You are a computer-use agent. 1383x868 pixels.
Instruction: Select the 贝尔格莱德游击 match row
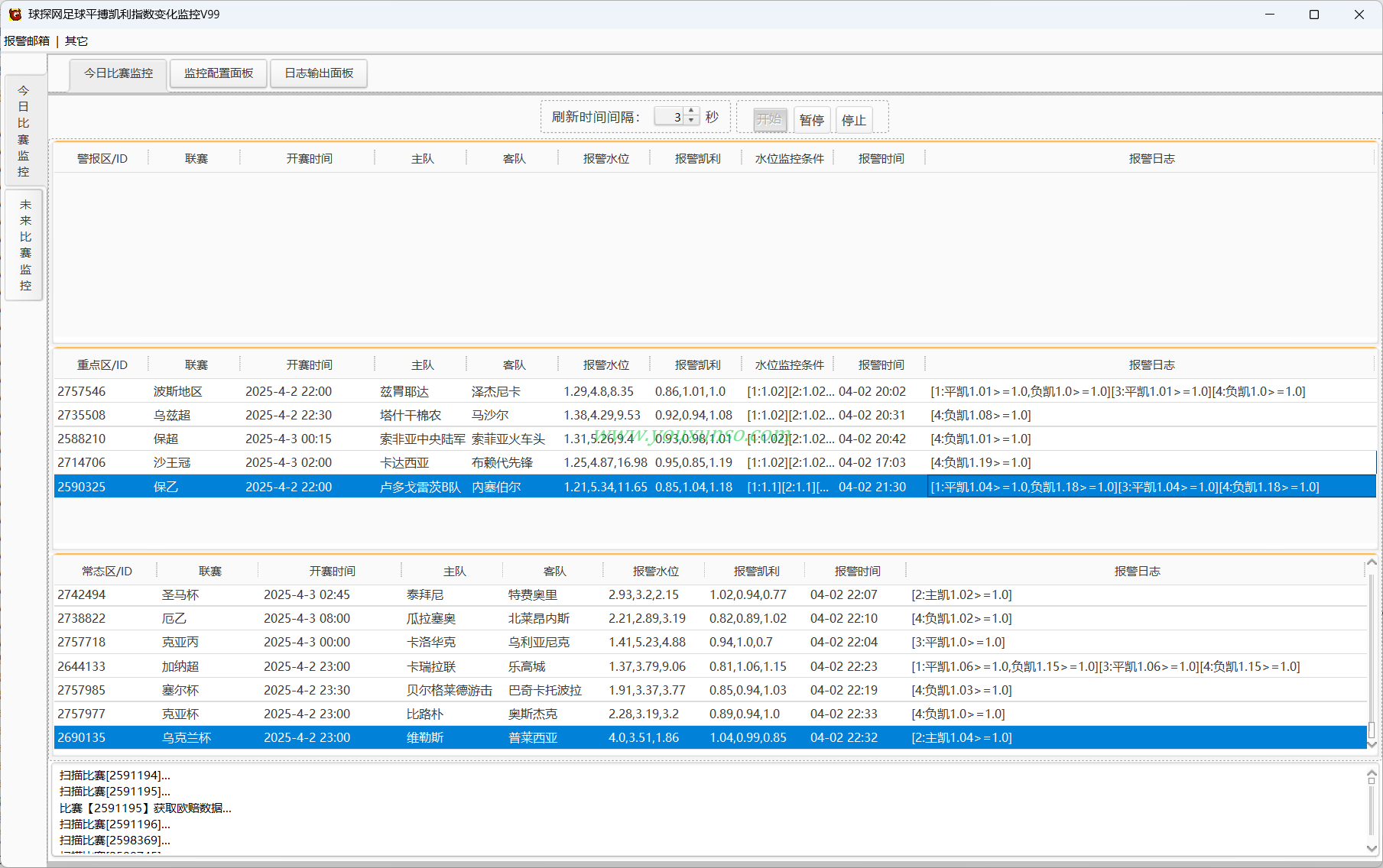710,690
